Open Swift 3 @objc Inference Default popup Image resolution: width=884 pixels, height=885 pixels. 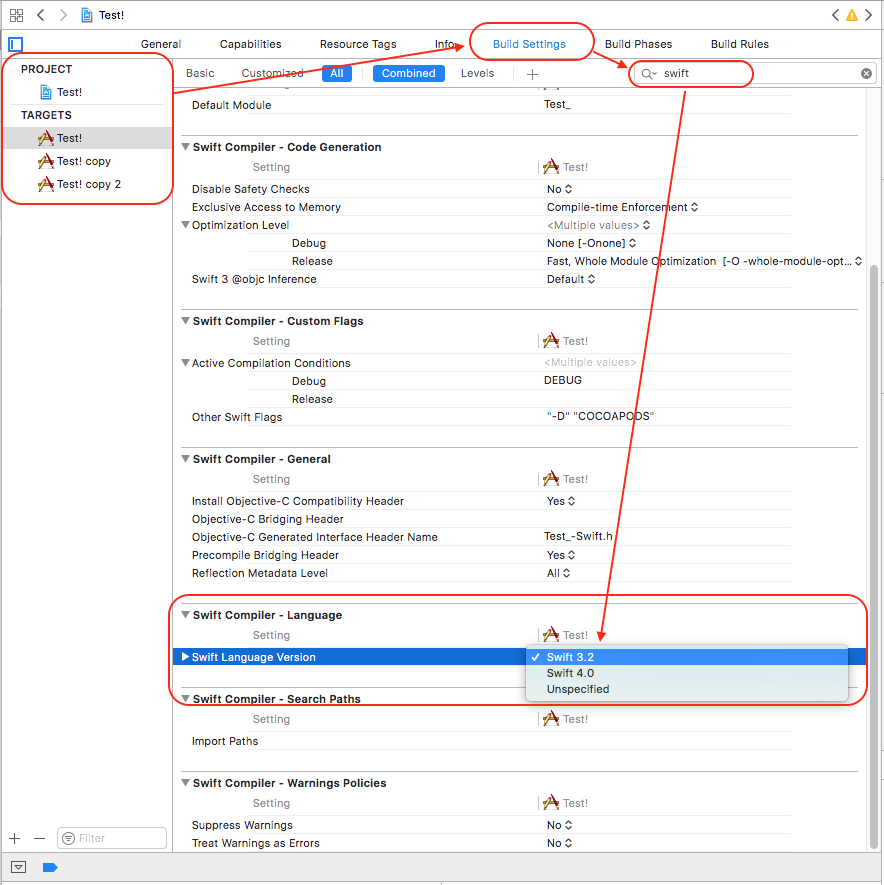point(571,279)
